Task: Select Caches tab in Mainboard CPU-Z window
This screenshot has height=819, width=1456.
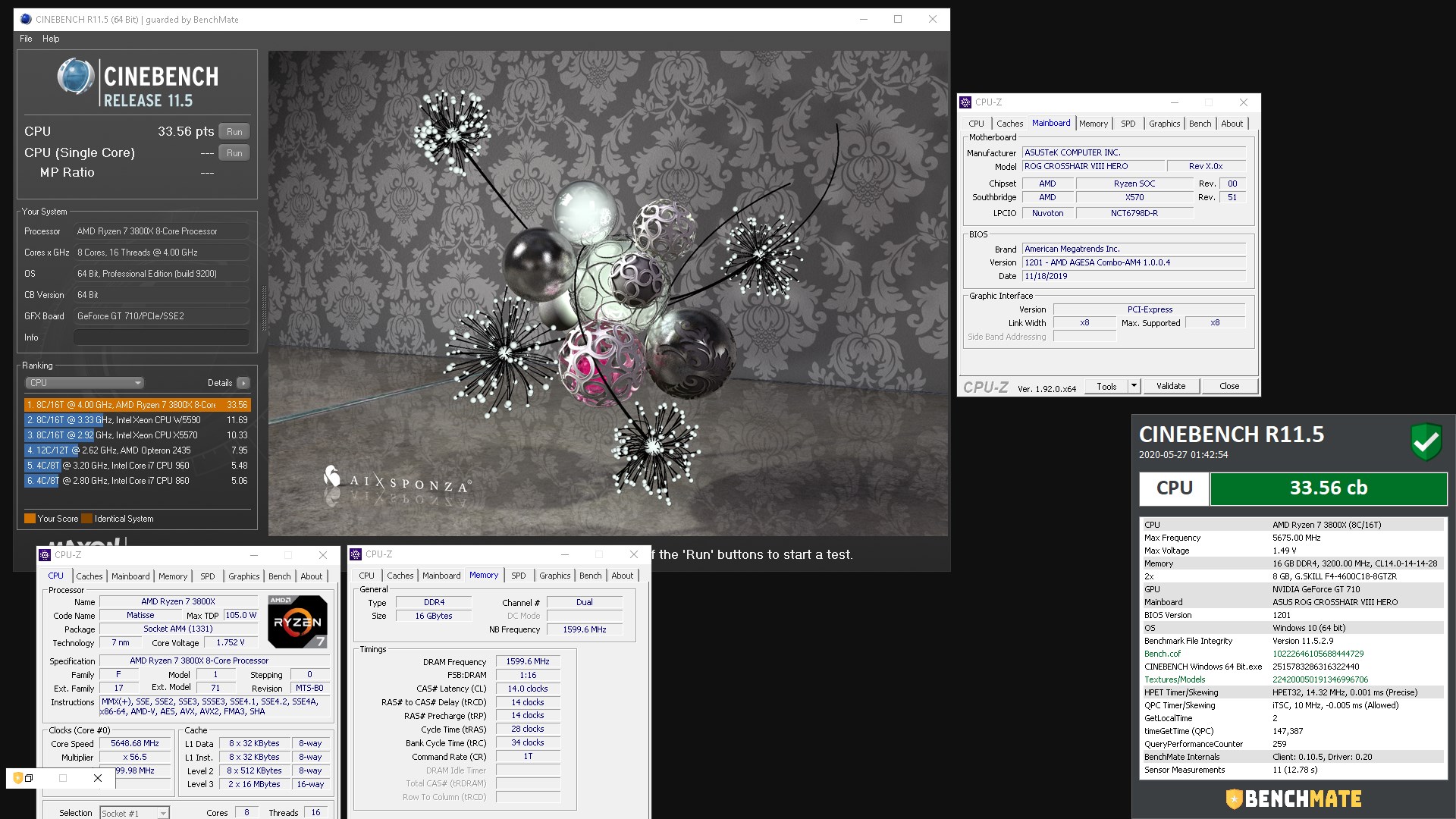Action: [1009, 124]
